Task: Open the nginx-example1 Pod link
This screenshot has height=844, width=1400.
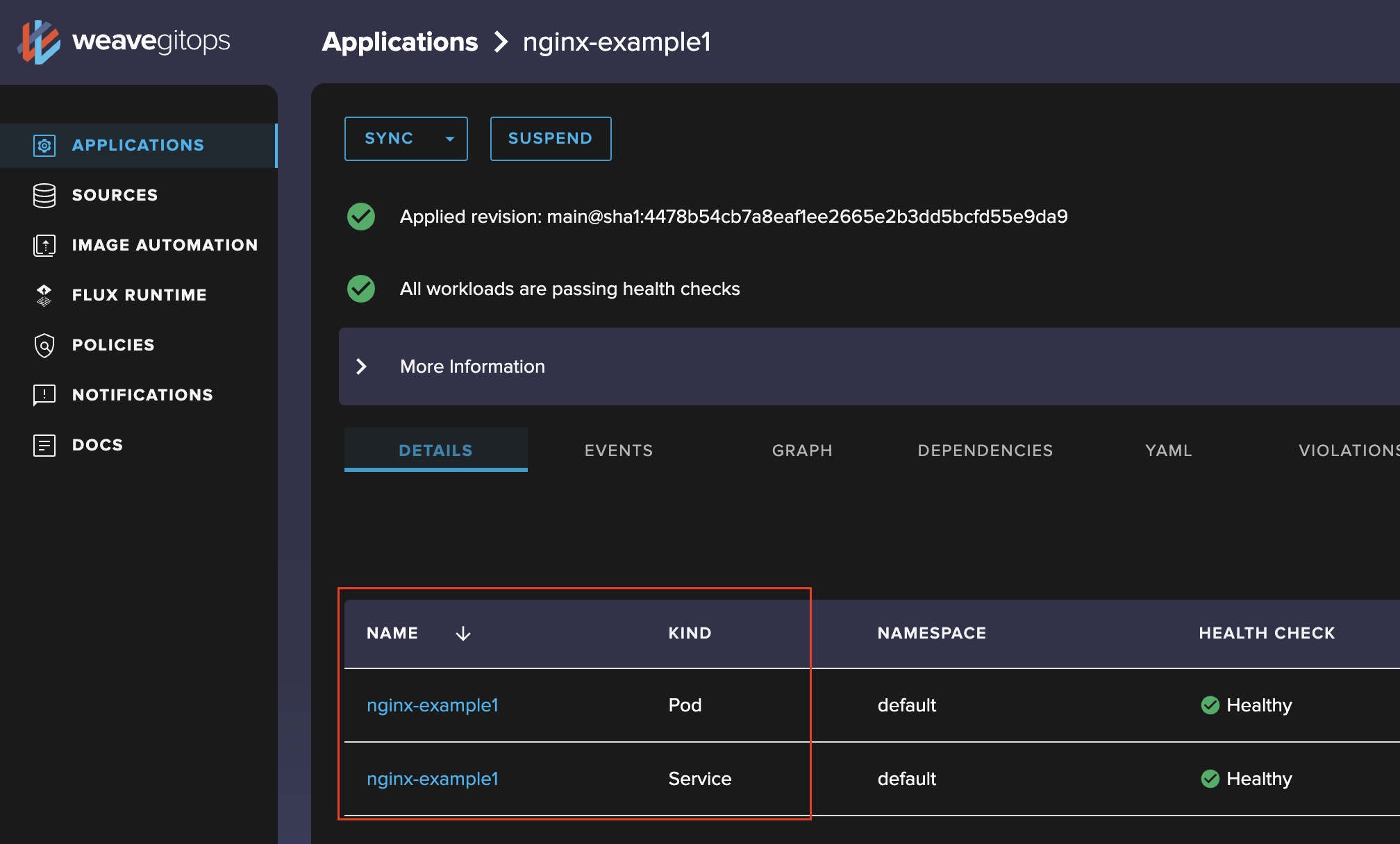Action: (433, 705)
